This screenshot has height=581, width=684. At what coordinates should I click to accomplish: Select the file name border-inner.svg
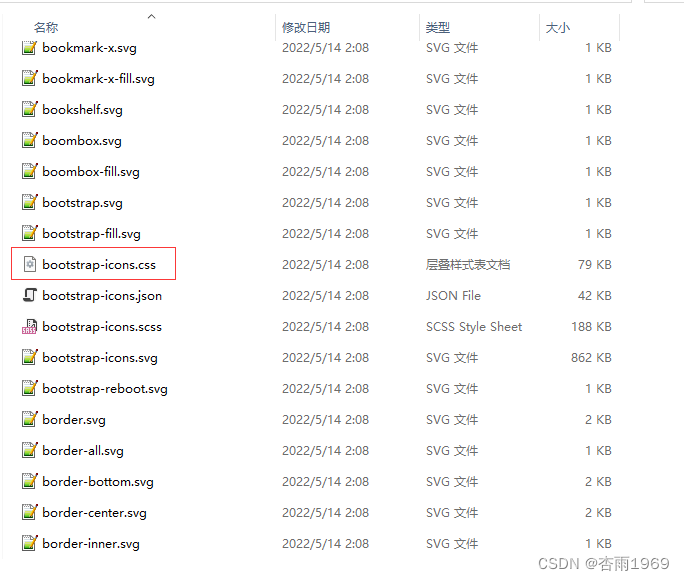(91, 543)
